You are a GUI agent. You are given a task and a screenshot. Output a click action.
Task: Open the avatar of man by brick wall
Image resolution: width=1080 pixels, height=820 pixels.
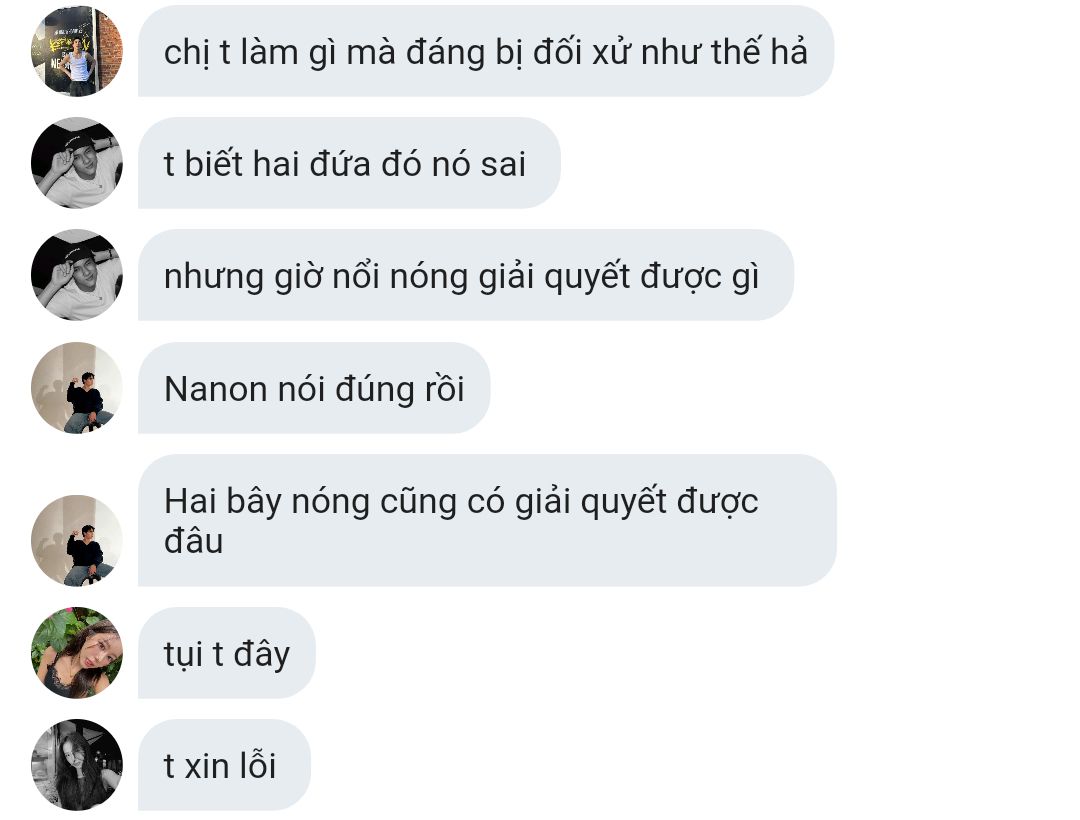76,51
